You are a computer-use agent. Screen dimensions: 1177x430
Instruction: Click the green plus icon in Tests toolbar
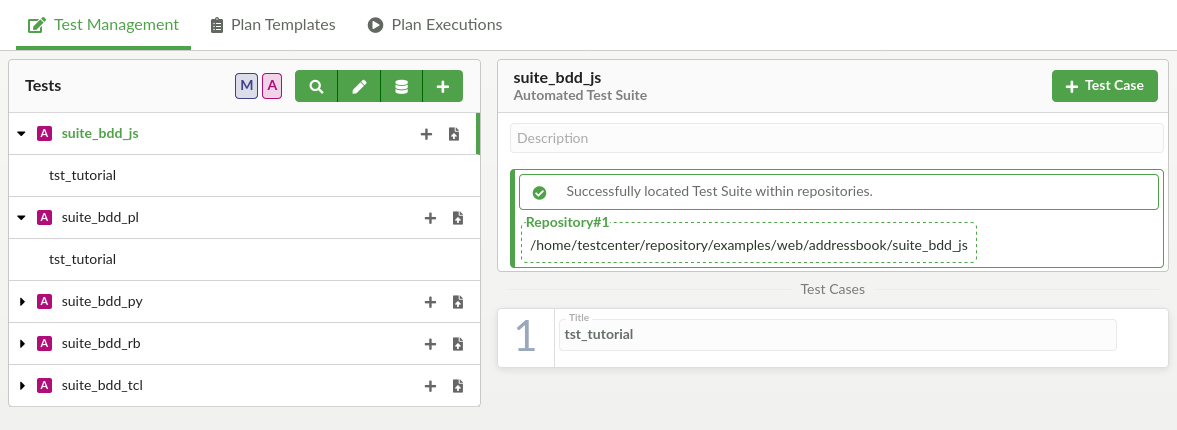tap(443, 87)
